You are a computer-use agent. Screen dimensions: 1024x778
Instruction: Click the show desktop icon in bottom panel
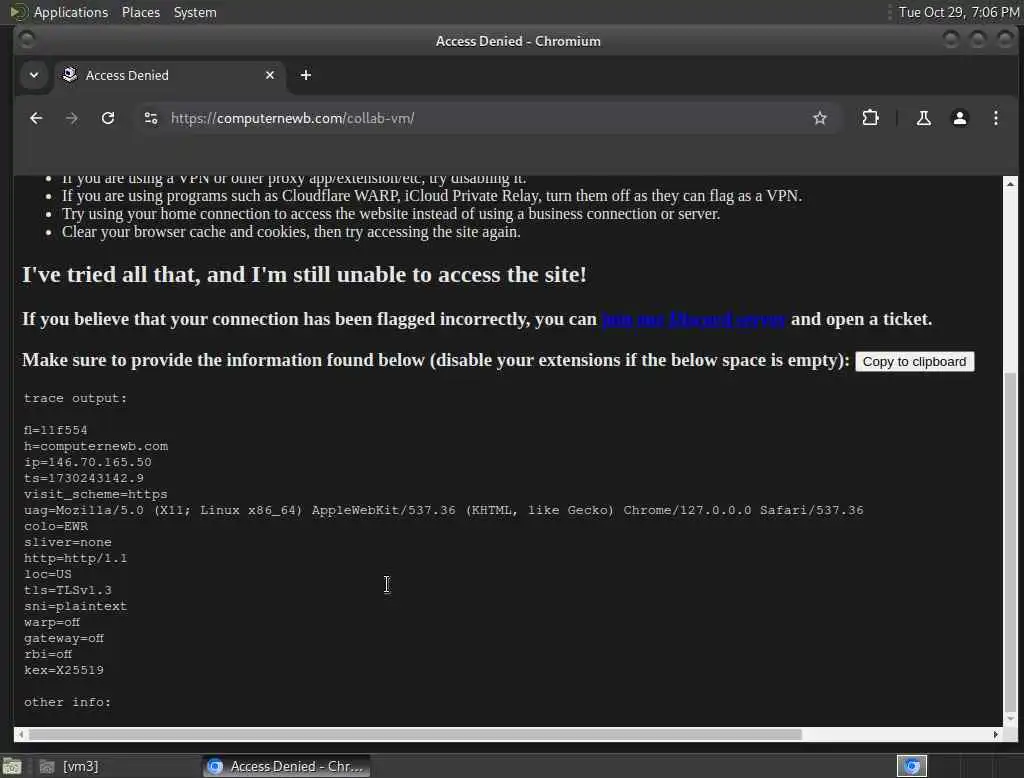pos(12,766)
